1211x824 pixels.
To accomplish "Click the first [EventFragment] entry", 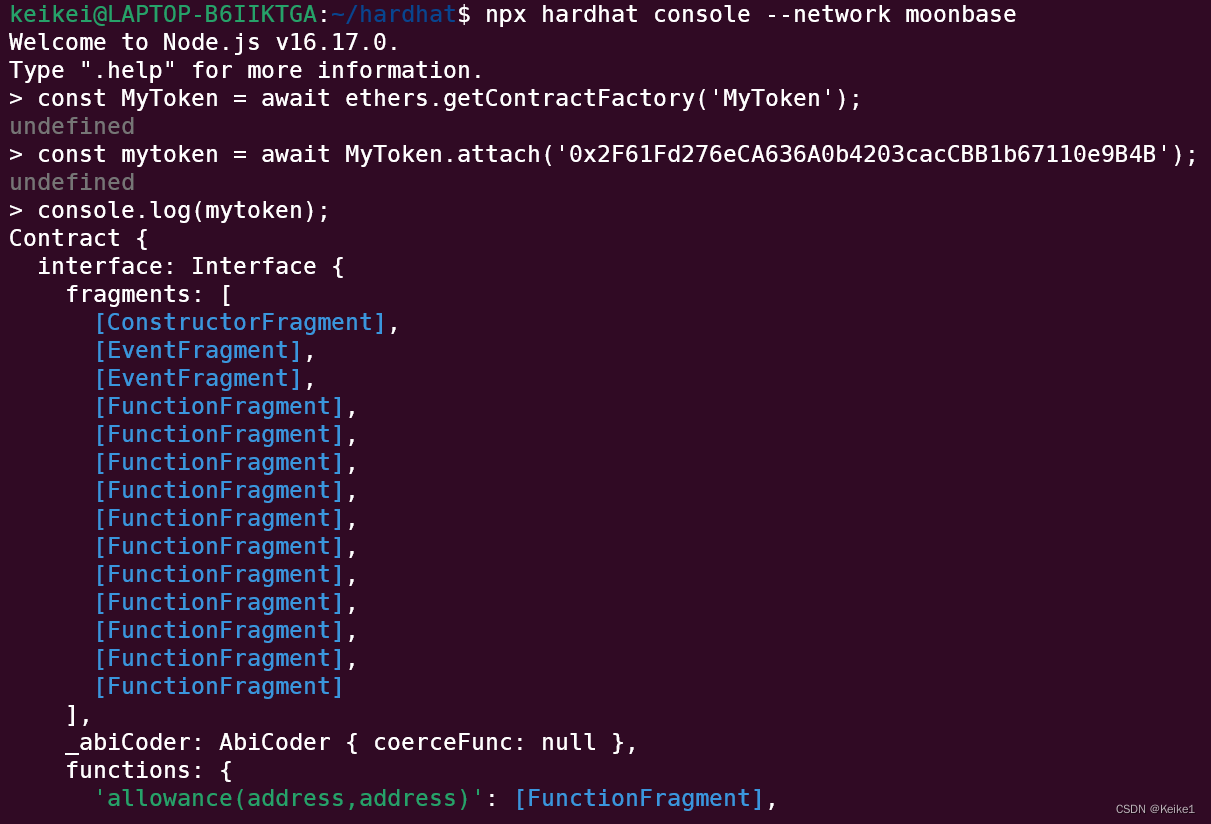I will (x=198, y=350).
